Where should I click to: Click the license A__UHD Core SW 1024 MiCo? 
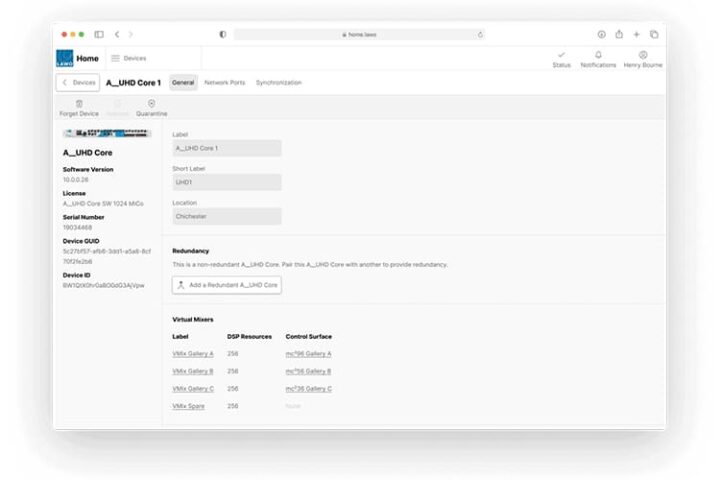pyautogui.click(x=103, y=203)
